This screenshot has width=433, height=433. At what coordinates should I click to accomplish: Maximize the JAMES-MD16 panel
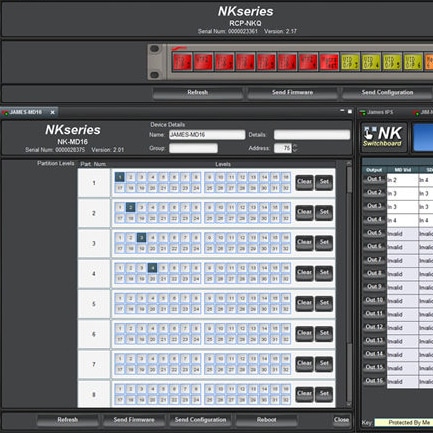pyautogui.click(x=350, y=111)
